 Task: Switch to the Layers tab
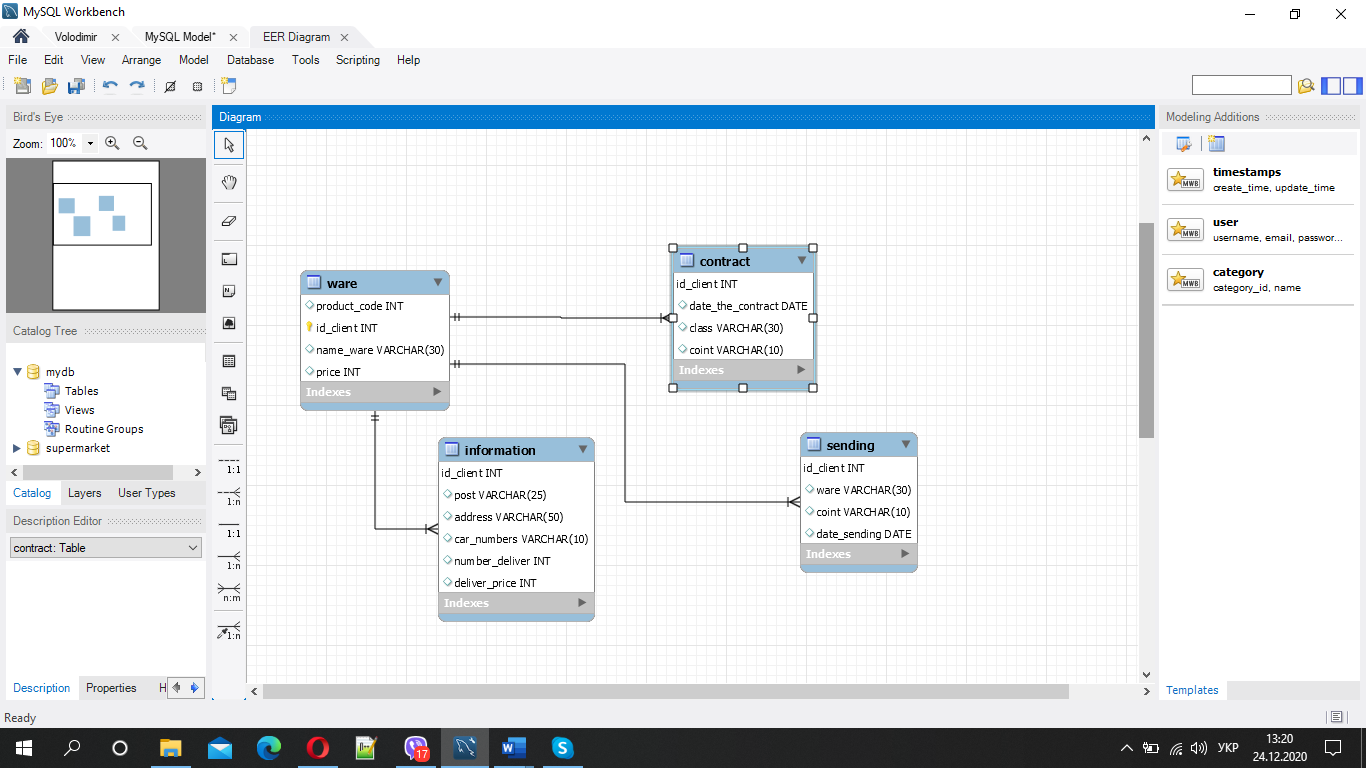(84, 493)
